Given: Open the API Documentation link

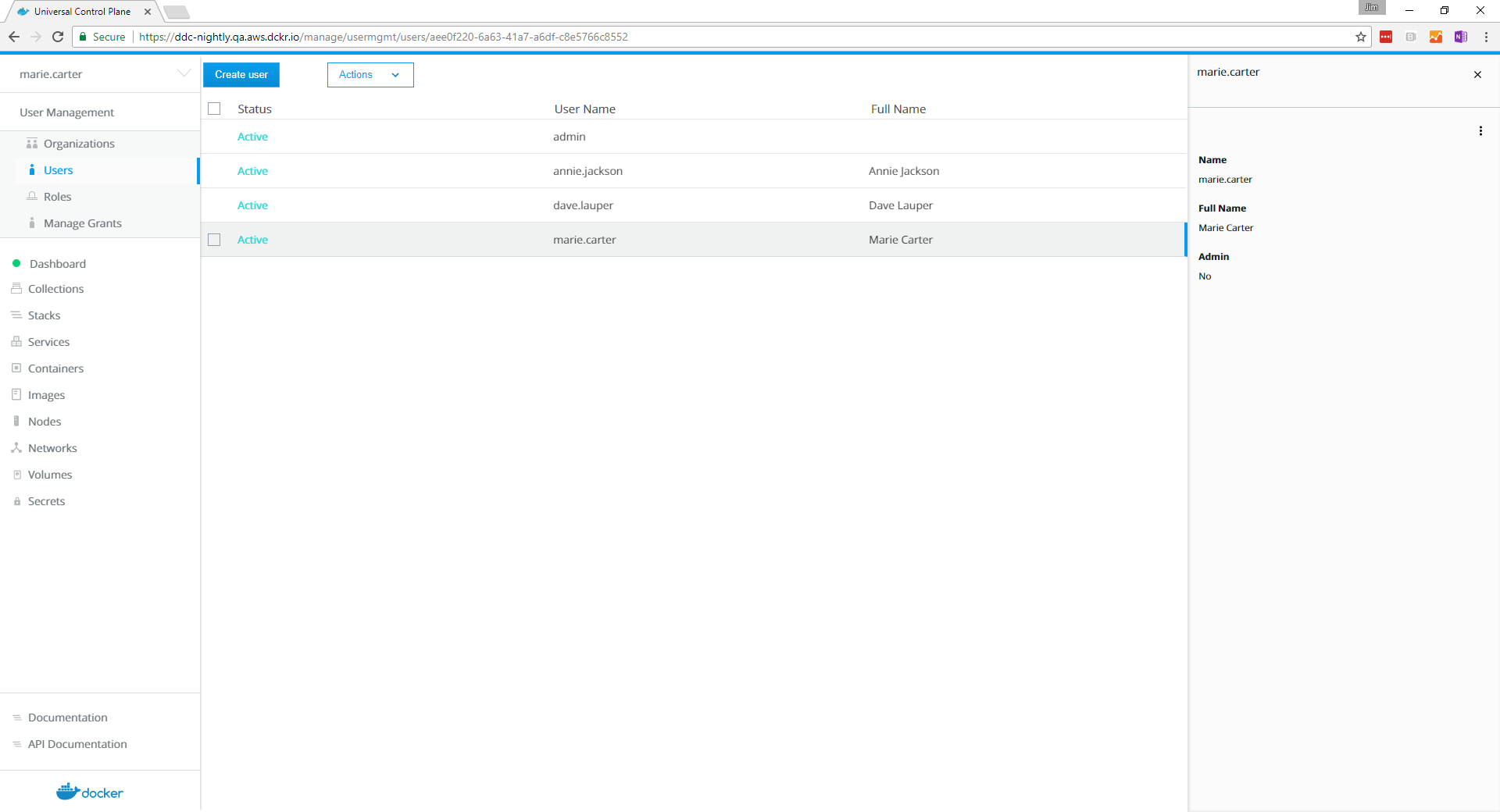Looking at the screenshot, I should [77, 744].
